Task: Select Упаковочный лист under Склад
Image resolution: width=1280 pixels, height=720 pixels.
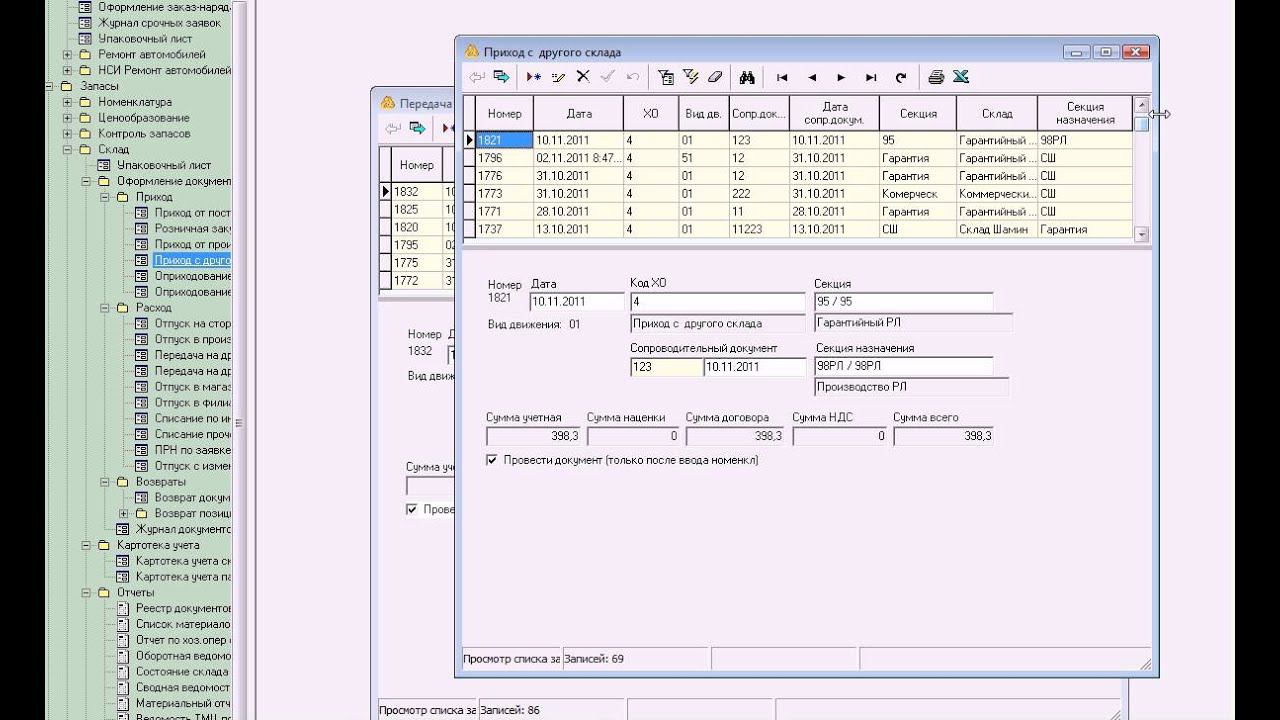Action: point(163,165)
